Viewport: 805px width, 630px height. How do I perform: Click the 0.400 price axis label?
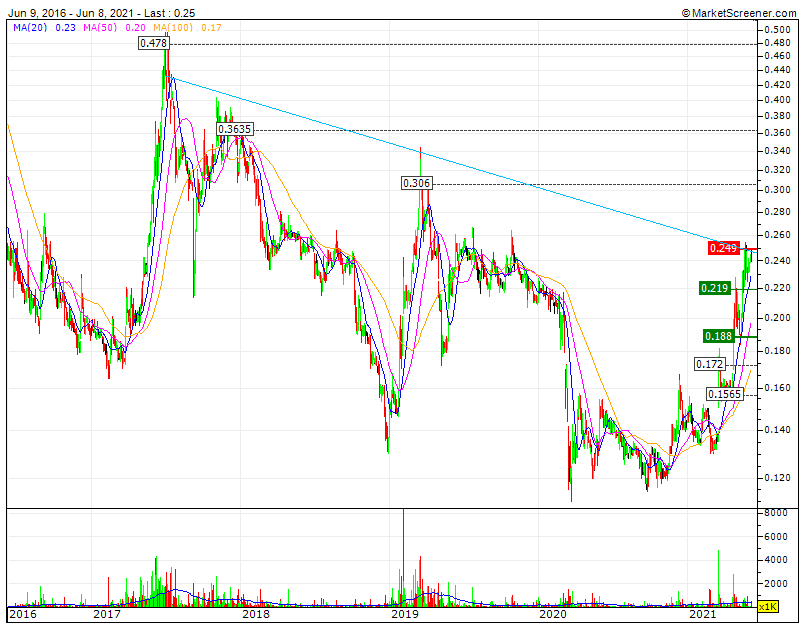point(777,100)
